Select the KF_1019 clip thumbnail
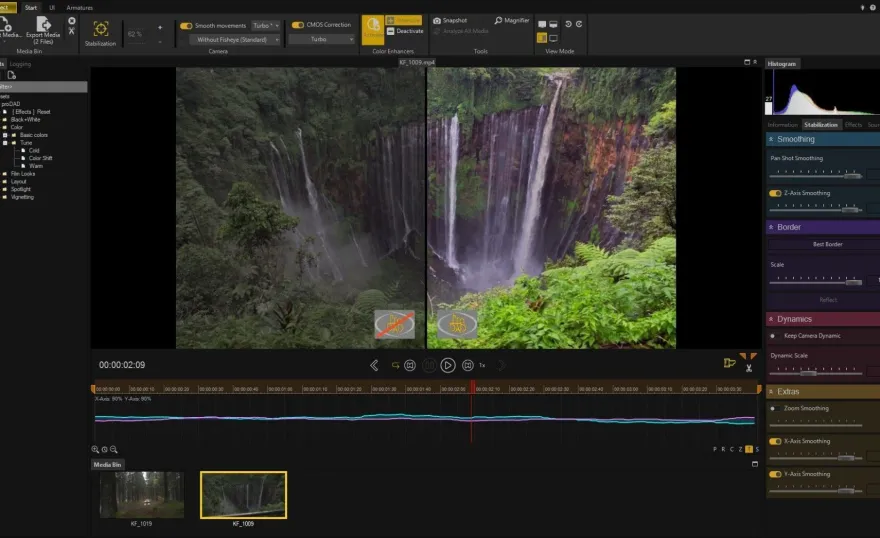 141,495
